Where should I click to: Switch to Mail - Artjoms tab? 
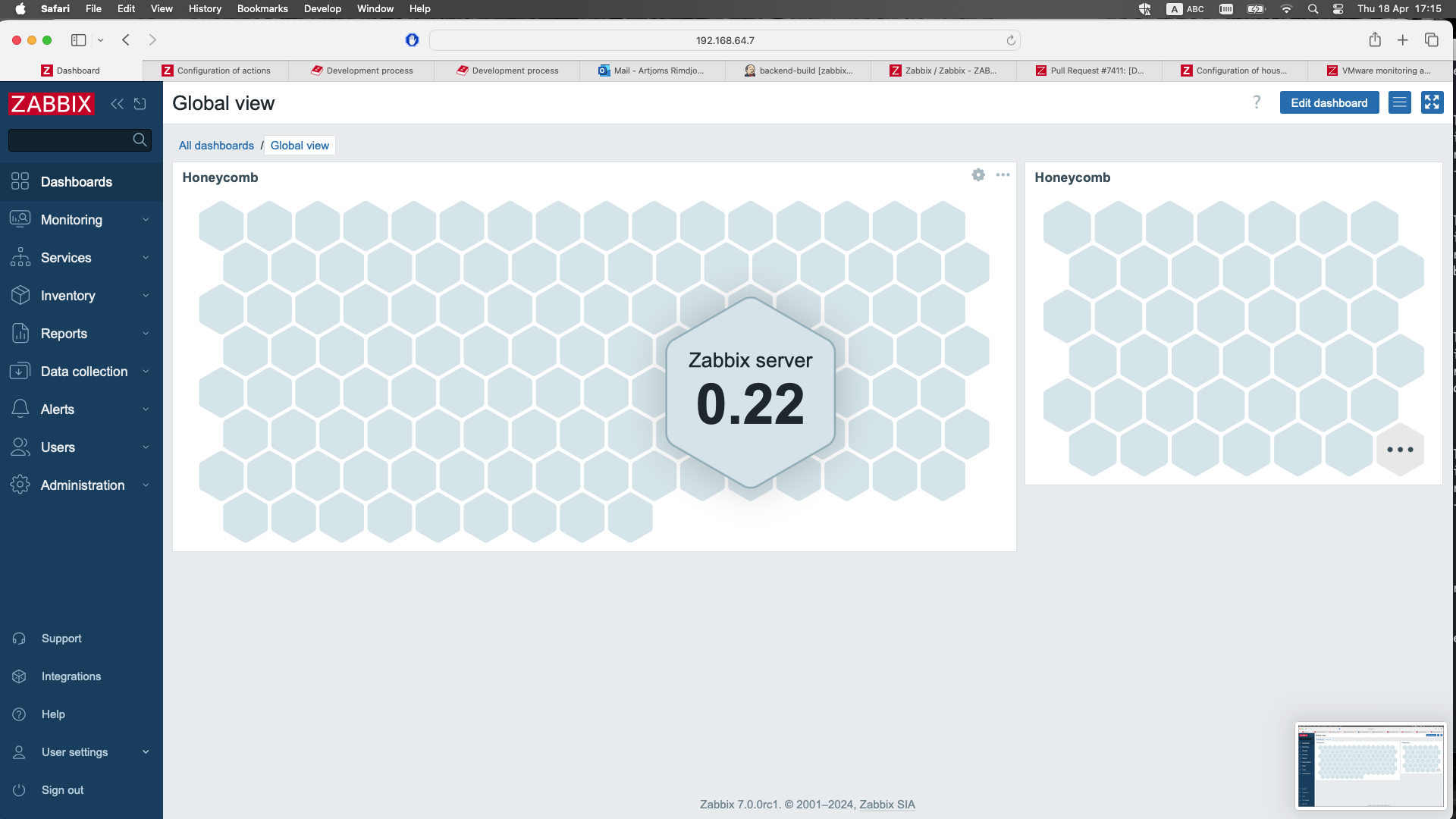tap(652, 71)
